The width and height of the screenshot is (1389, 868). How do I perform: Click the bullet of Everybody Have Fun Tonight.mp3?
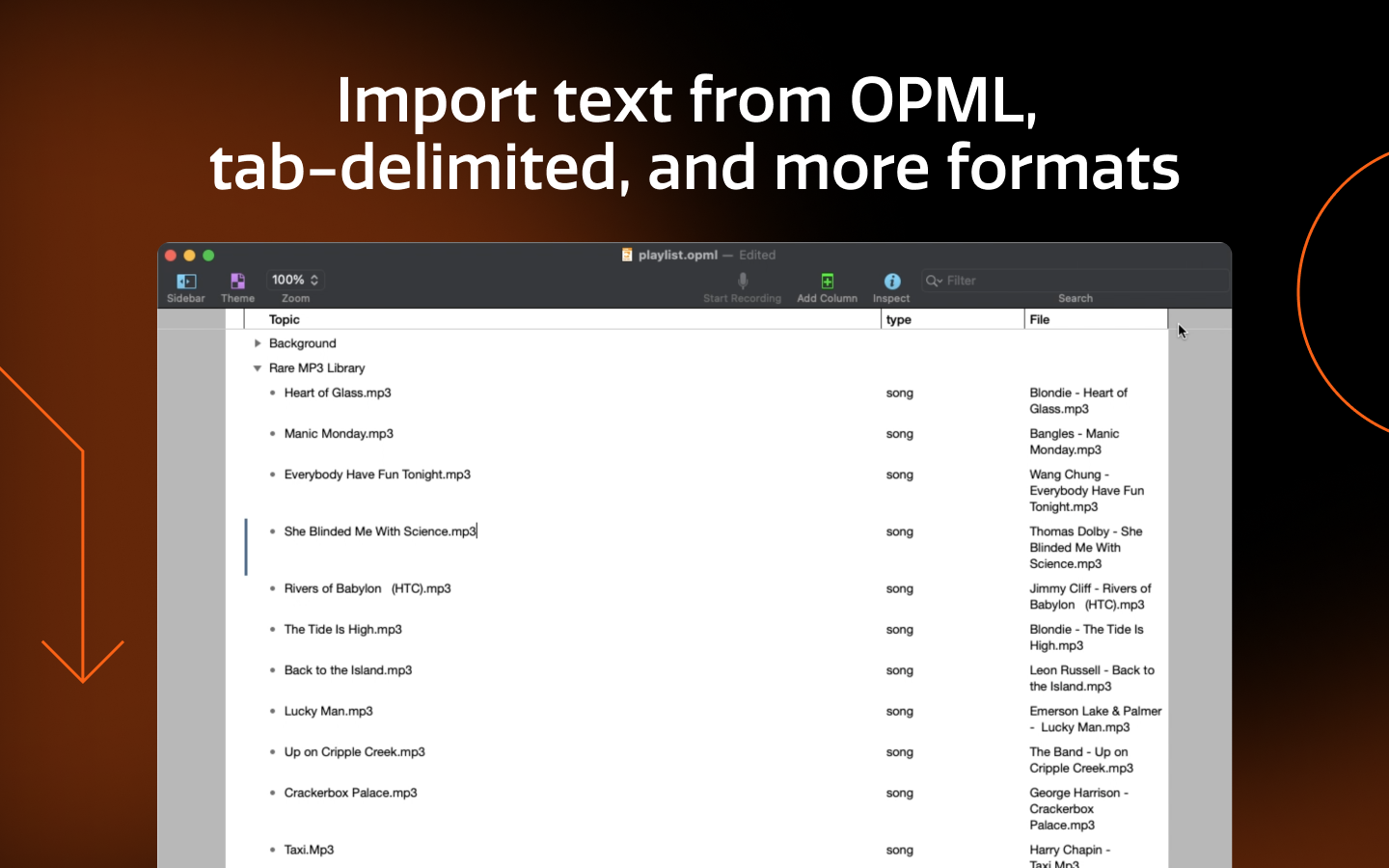(273, 475)
